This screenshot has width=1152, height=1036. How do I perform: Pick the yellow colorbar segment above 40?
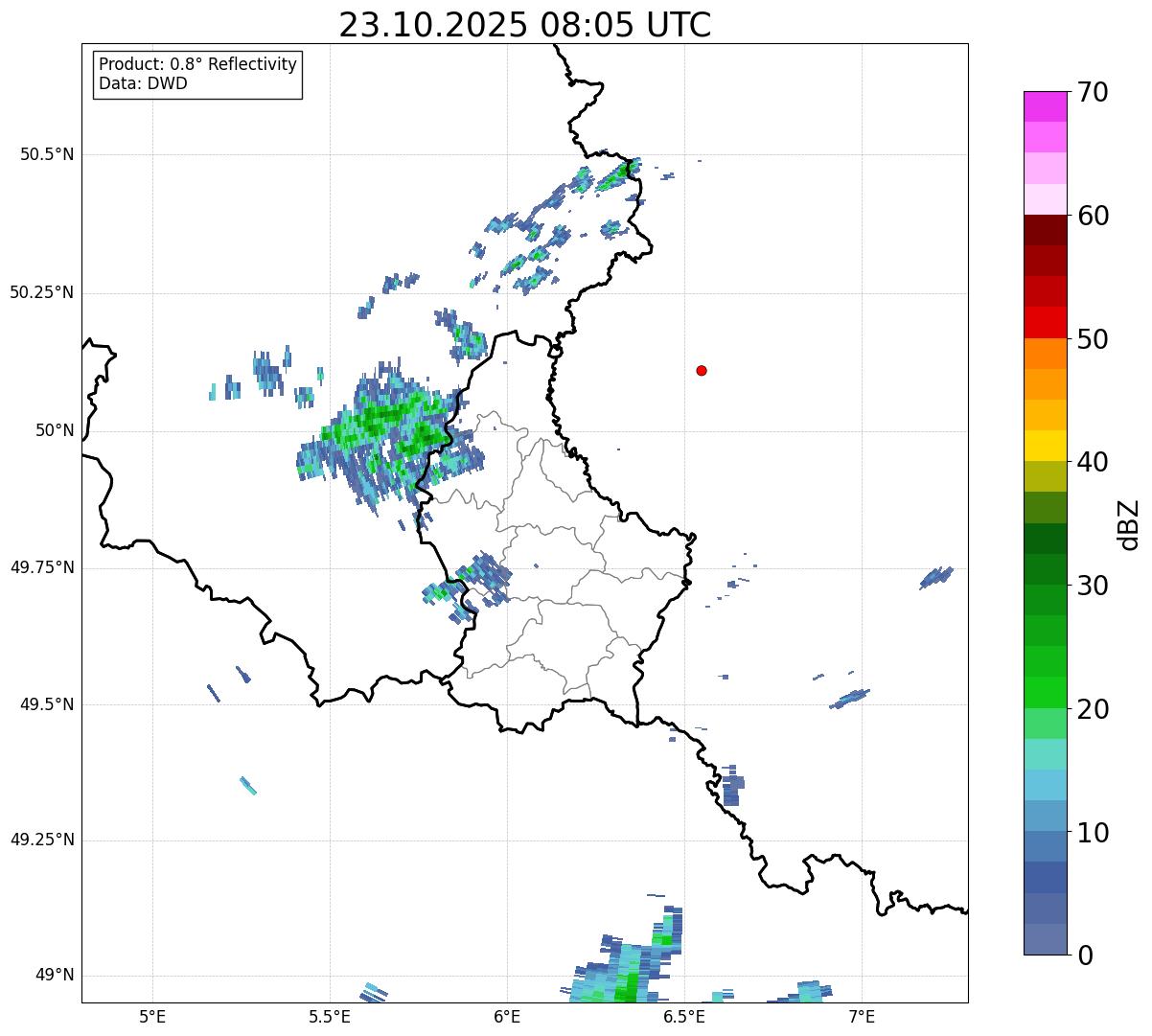[x=1045, y=446]
